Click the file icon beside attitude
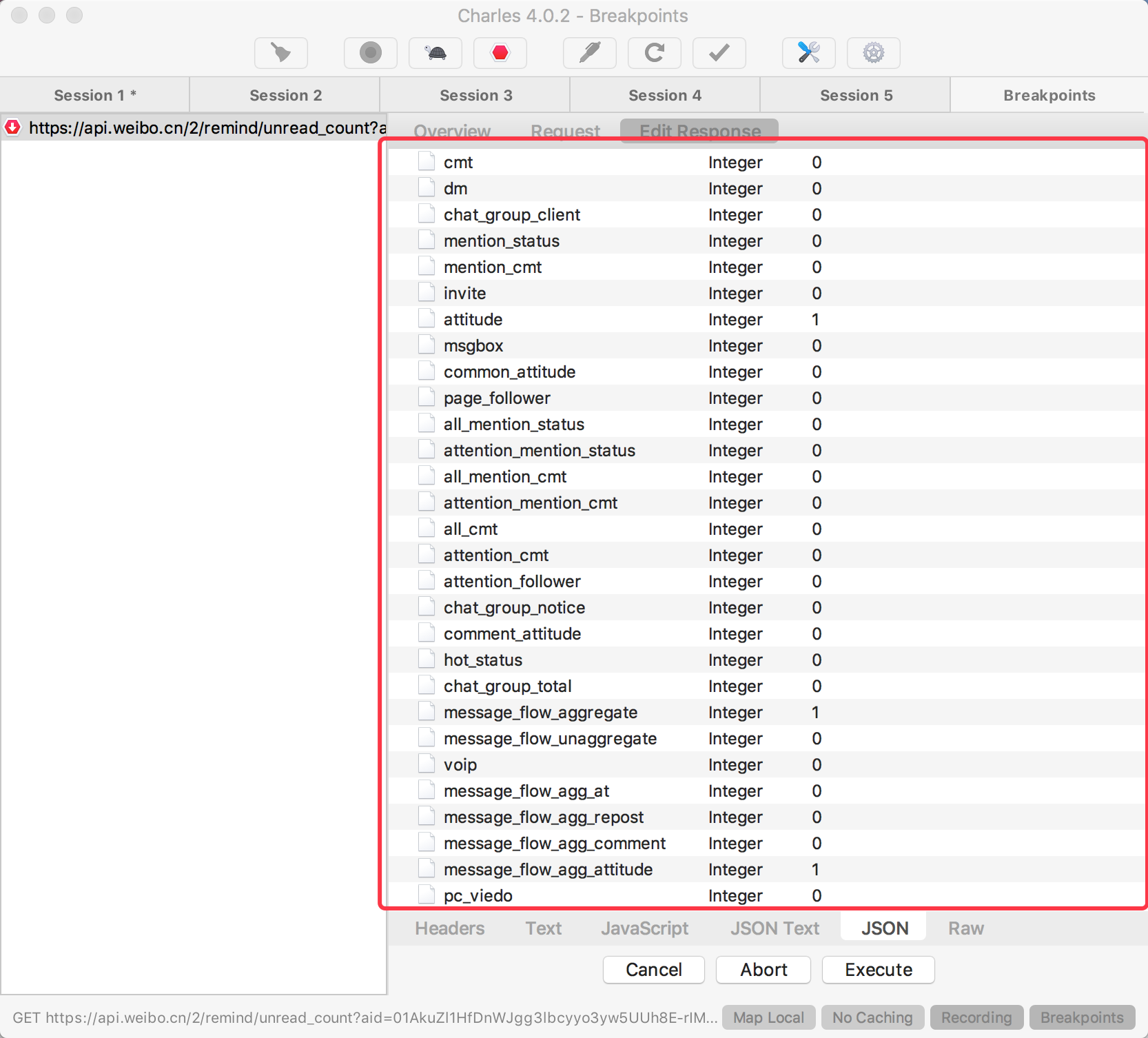This screenshot has height=1038, width=1148. pyautogui.click(x=427, y=319)
